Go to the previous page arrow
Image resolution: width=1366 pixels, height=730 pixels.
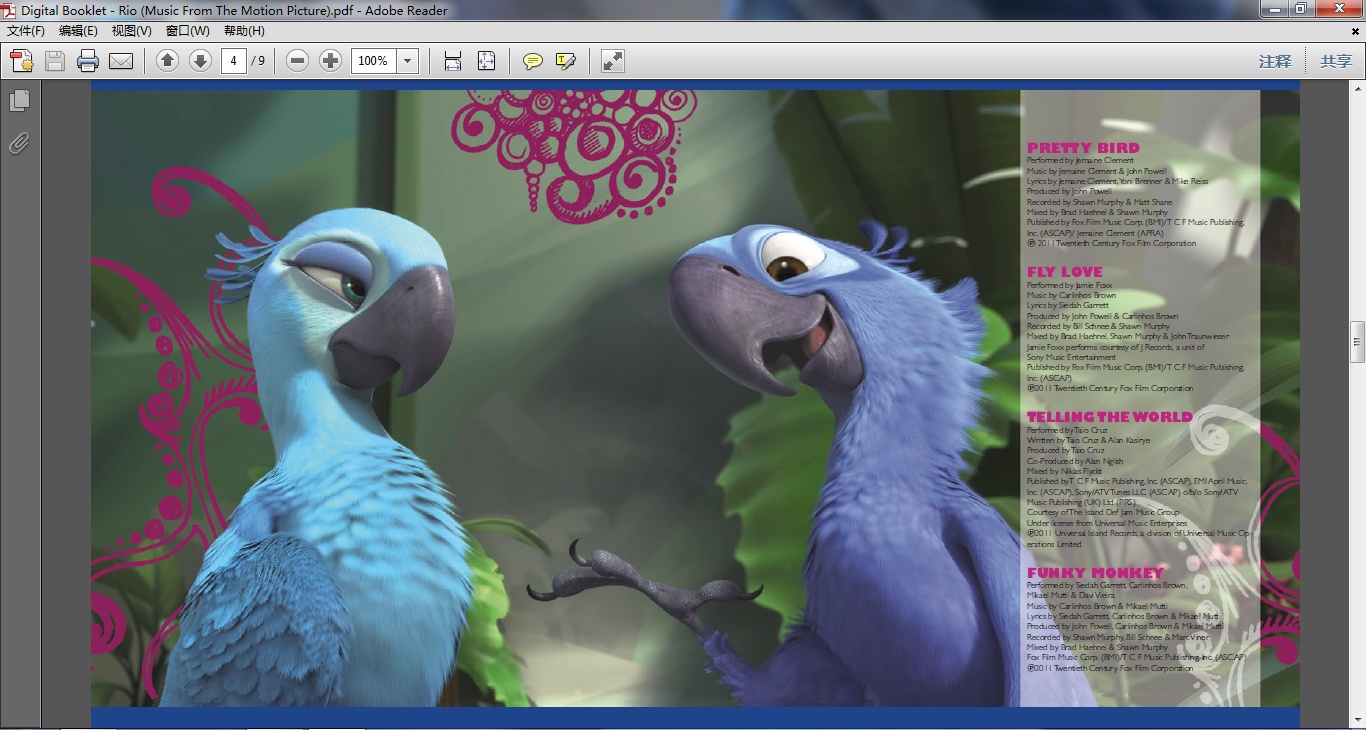pyautogui.click(x=167, y=61)
